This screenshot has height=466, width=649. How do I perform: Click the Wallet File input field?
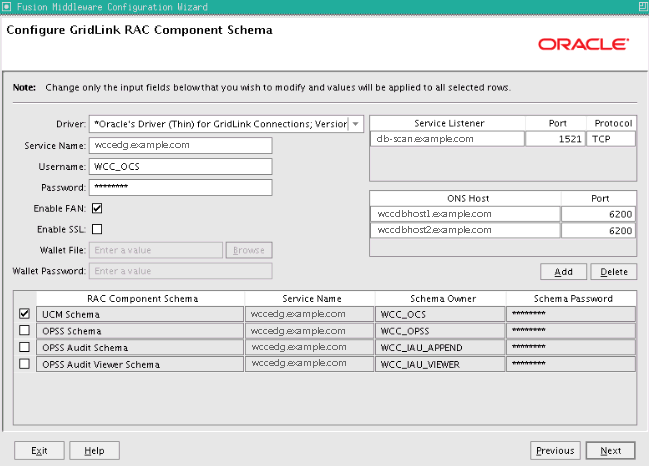coord(156,250)
